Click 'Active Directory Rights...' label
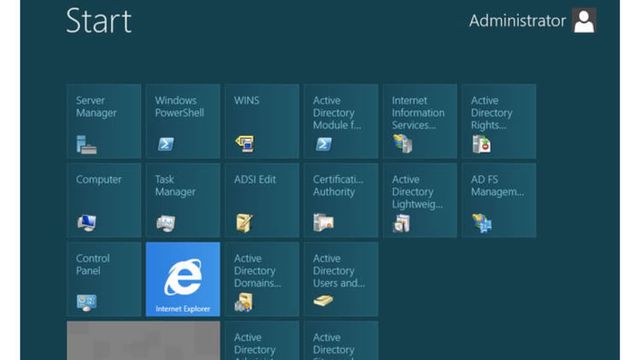 coord(491,113)
